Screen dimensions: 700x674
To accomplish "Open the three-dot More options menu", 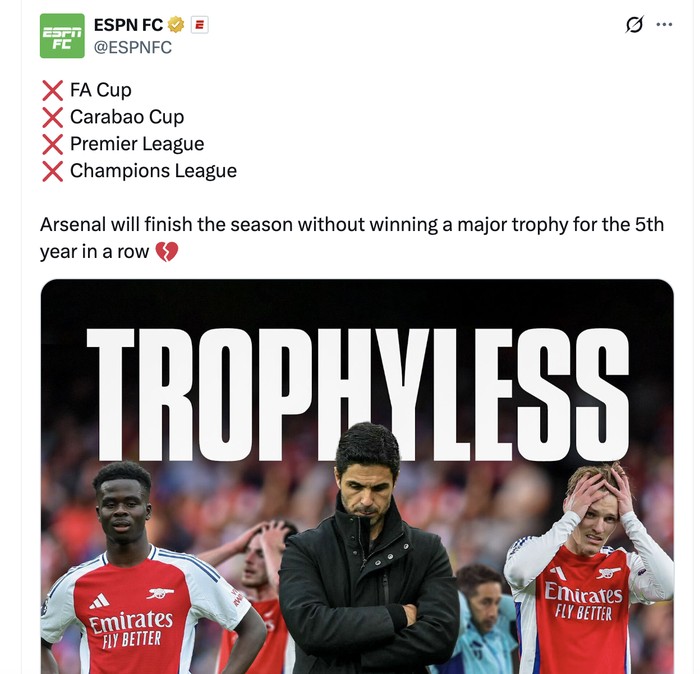I will [664, 25].
